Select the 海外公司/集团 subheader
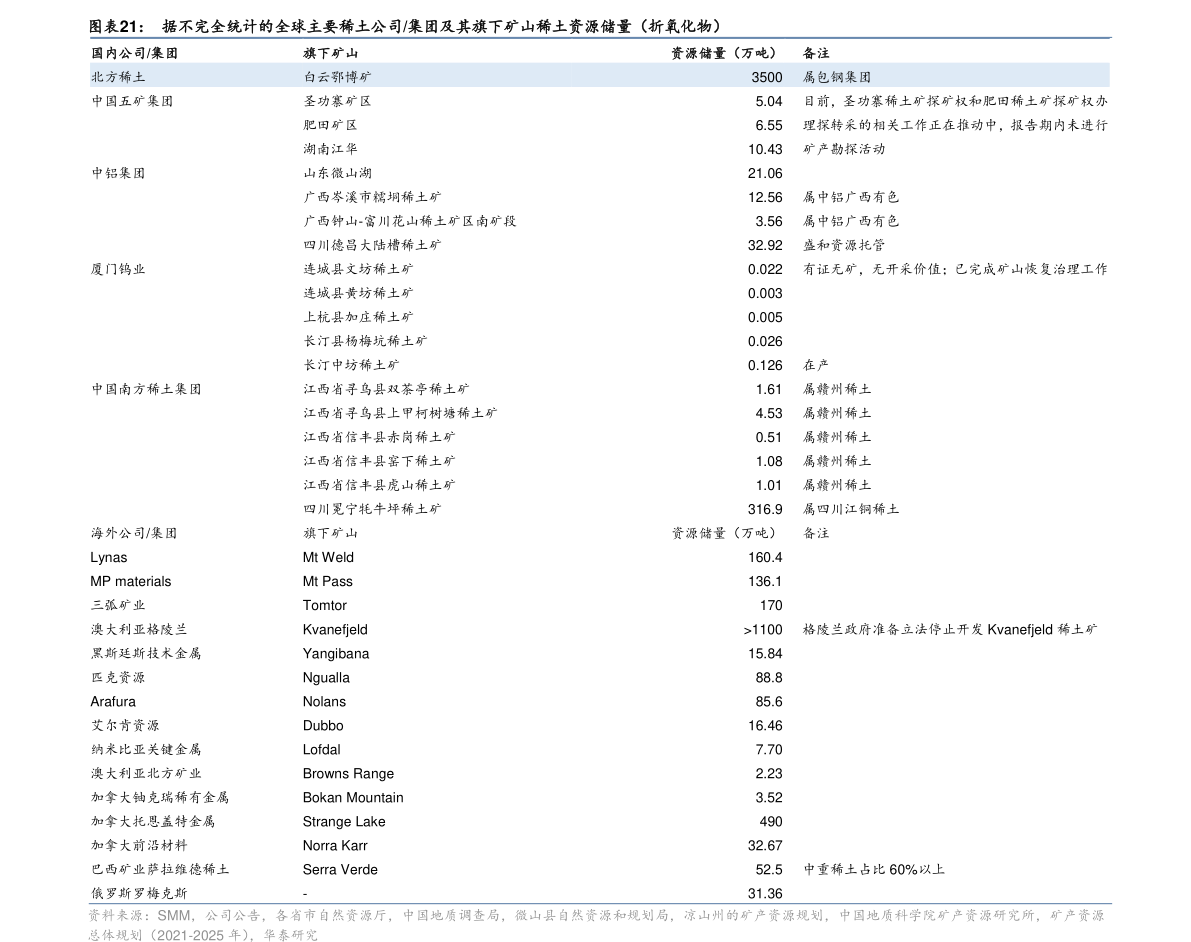Image resolution: width=1191 pixels, height=942 pixels. coord(134,533)
